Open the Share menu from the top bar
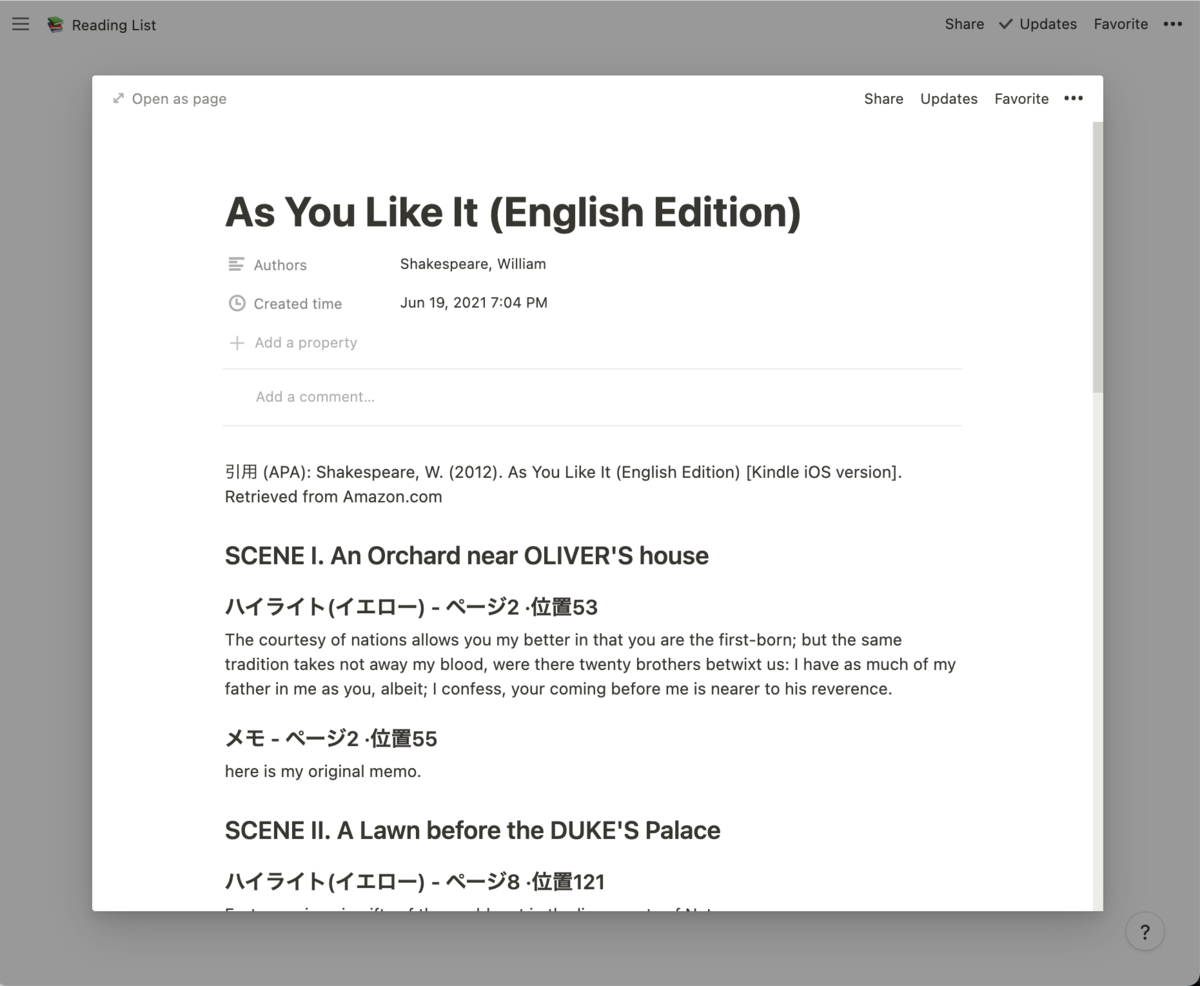The image size is (1200, 986). tap(963, 23)
